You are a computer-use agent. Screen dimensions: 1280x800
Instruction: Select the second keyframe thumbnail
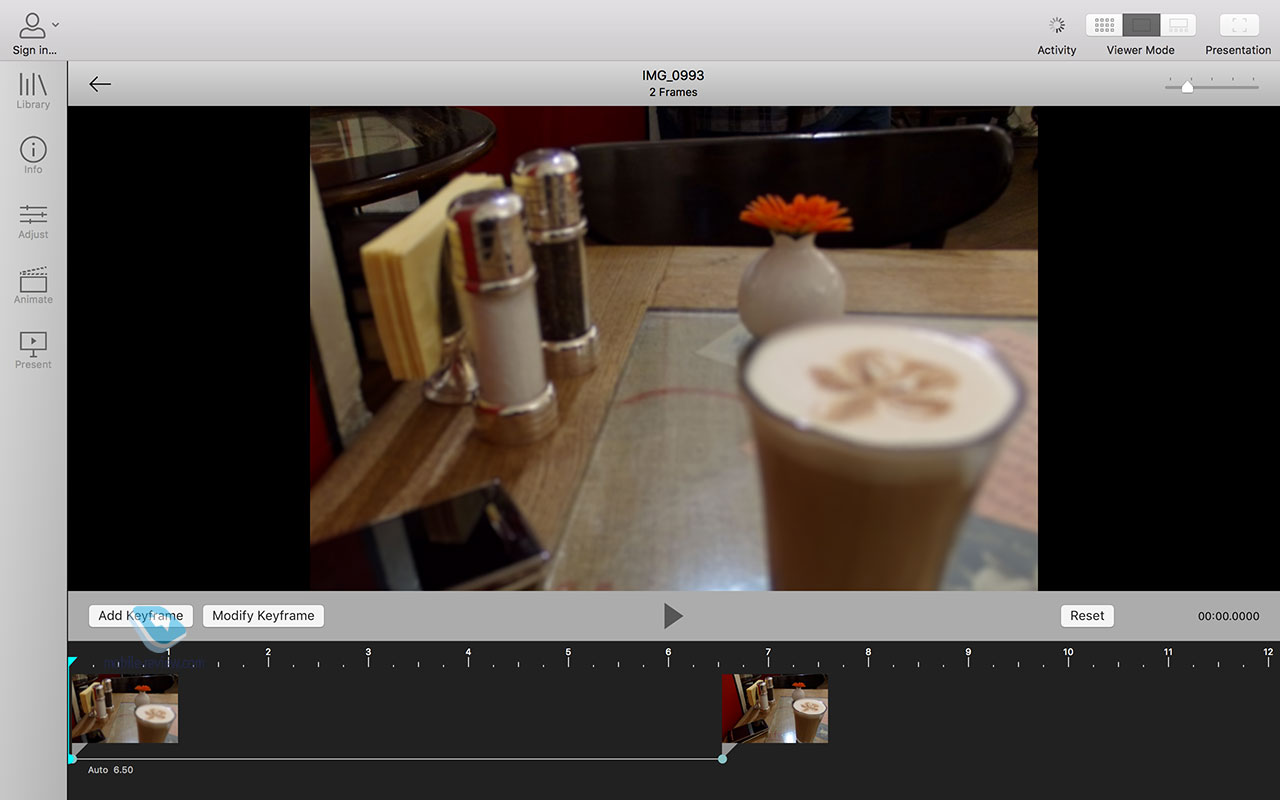[x=775, y=708]
